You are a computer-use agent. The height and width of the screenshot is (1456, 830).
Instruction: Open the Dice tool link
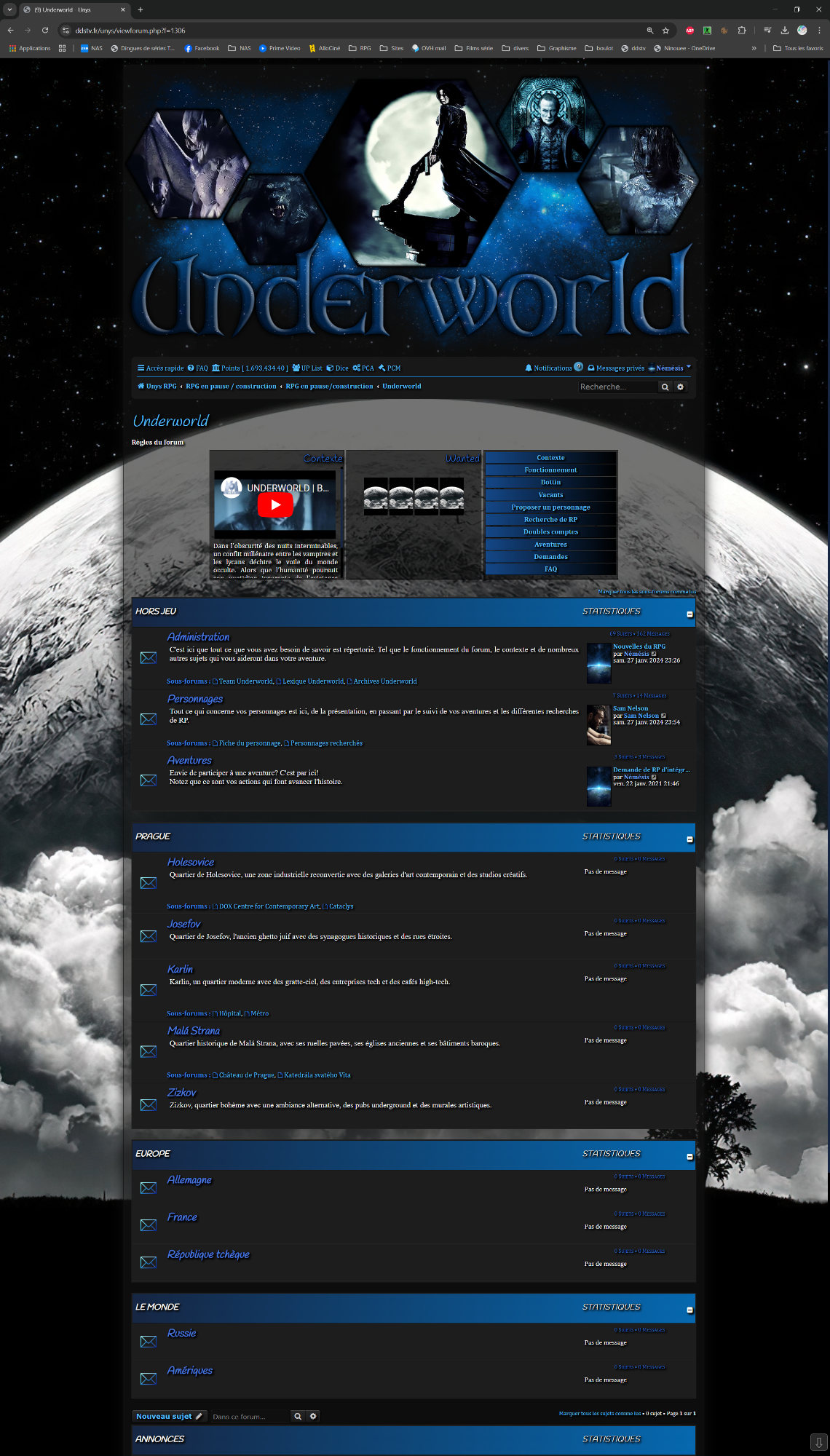[x=337, y=368]
